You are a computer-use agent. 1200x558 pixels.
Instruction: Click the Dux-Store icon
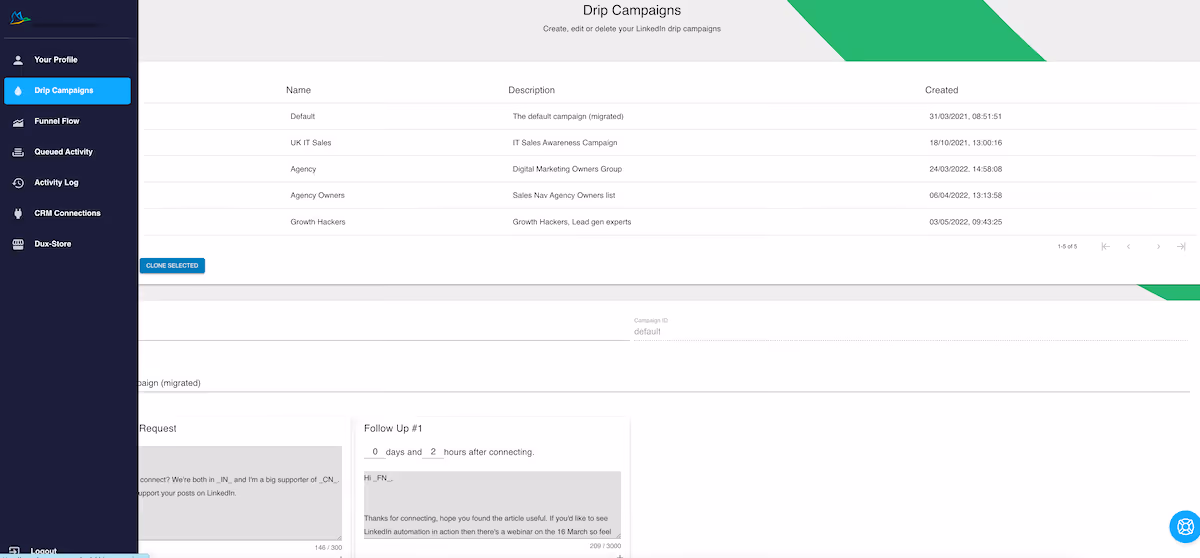coord(18,244)
